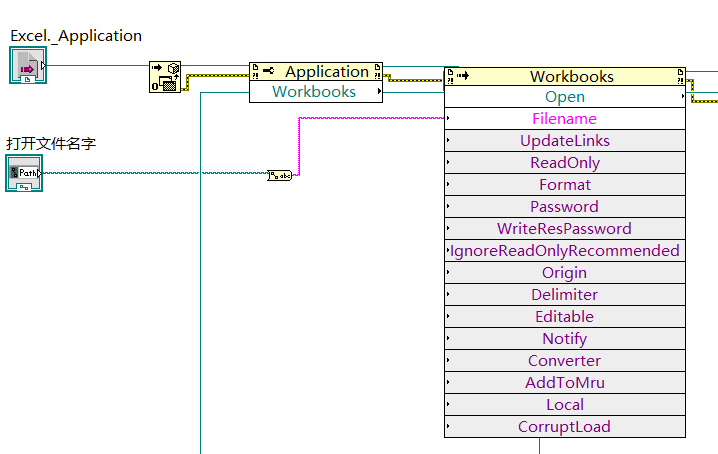Click the invoke arrow icon on Workbooks header

(463, 76)
